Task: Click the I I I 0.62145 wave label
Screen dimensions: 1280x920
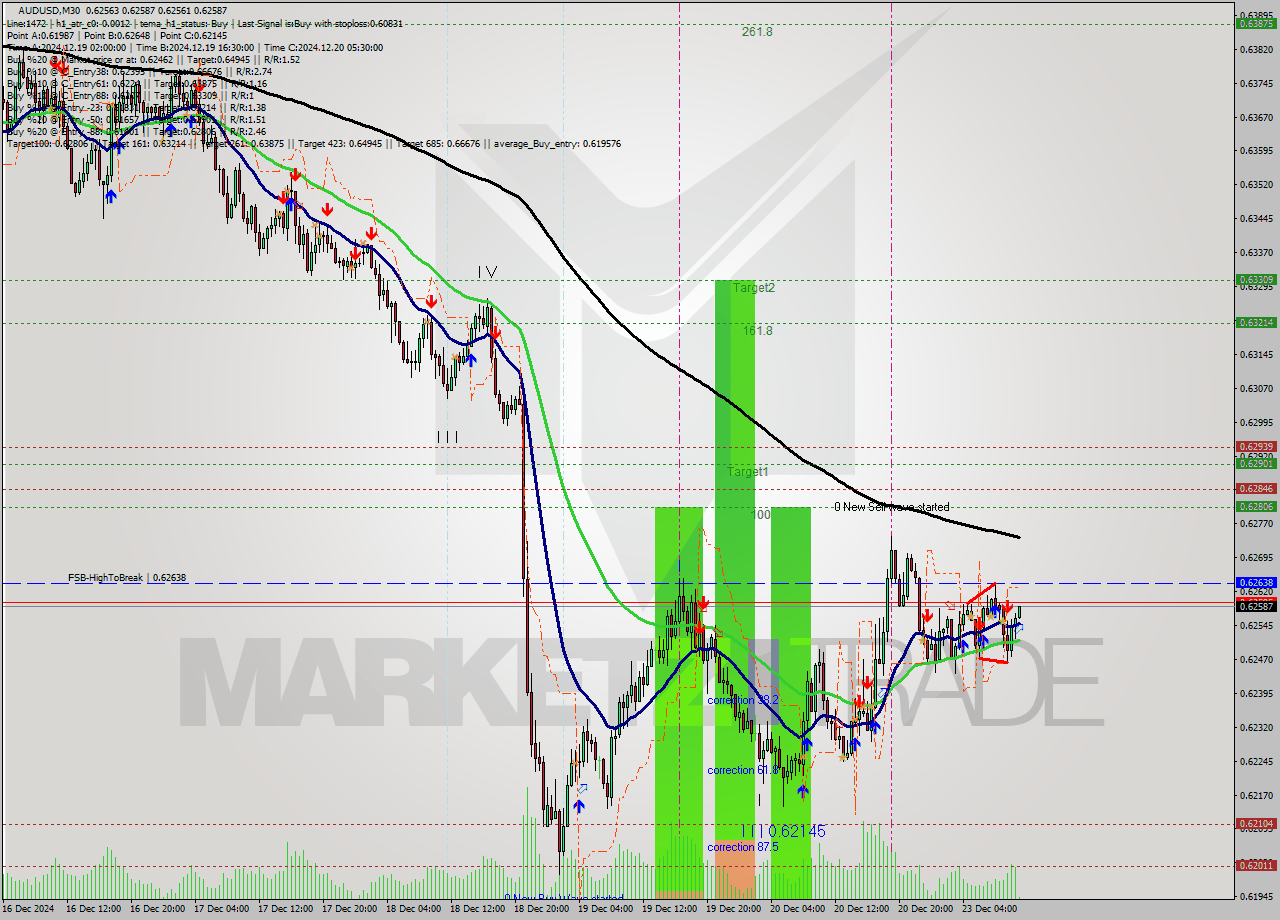Action: point(784,831)
